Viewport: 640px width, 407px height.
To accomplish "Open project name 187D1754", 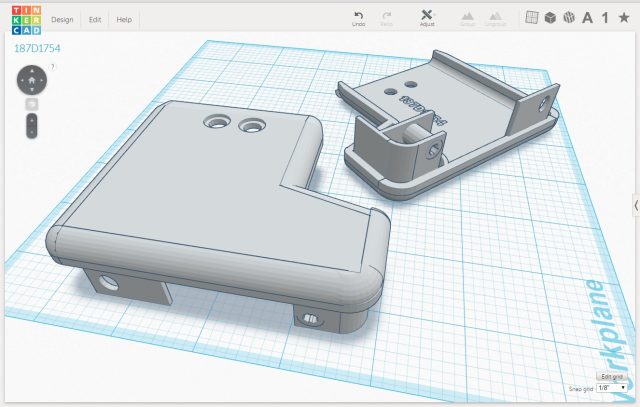I will point(37,48).
